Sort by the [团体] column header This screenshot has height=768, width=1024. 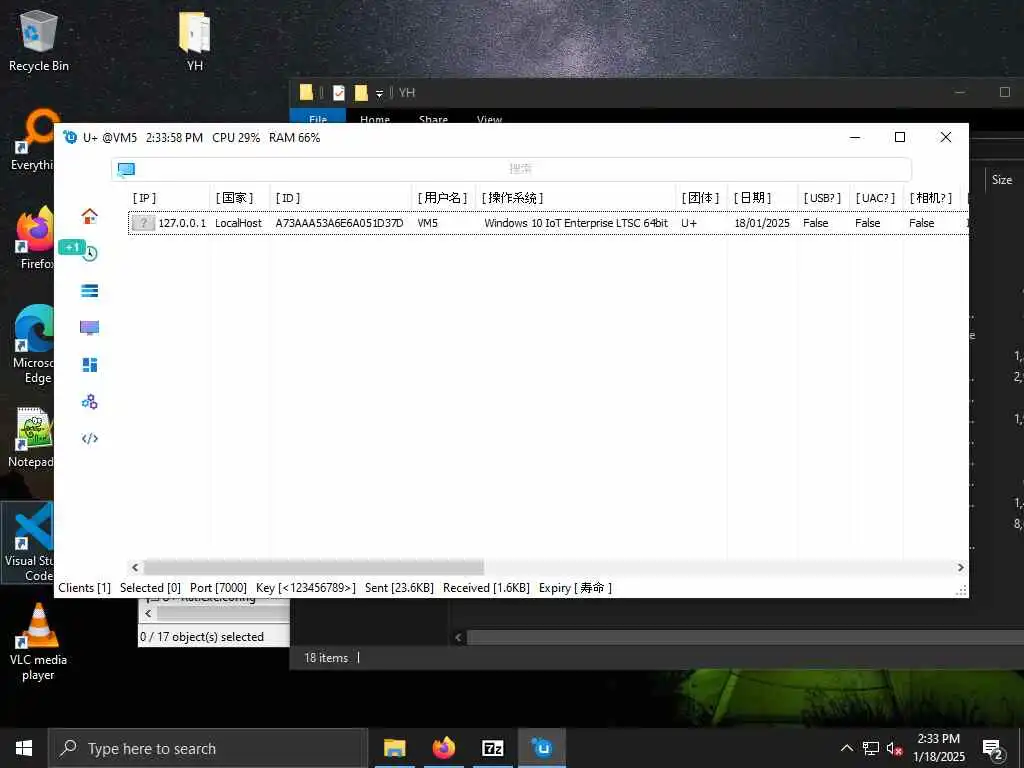tap(700, 198)
